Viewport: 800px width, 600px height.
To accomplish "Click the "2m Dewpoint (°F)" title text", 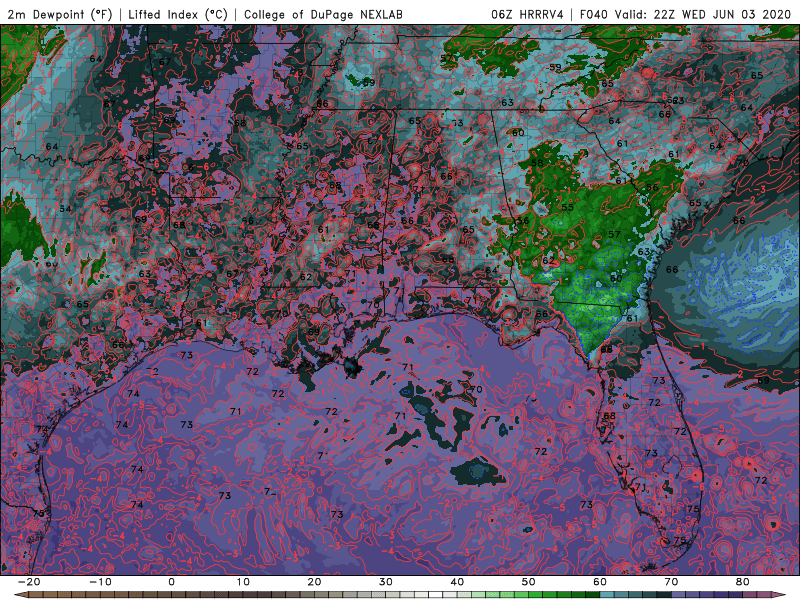I will point(60,14).
